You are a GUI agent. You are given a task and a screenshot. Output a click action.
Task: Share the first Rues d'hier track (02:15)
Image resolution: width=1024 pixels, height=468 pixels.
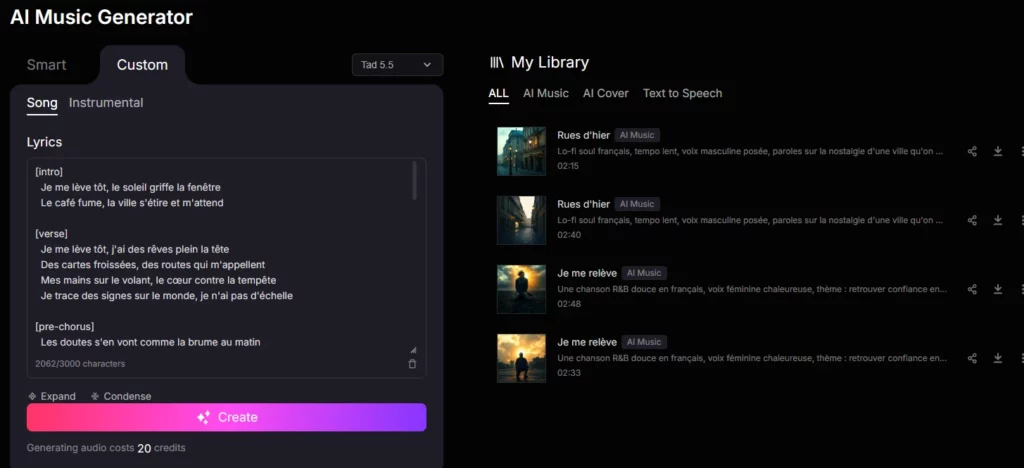point(972,151)
